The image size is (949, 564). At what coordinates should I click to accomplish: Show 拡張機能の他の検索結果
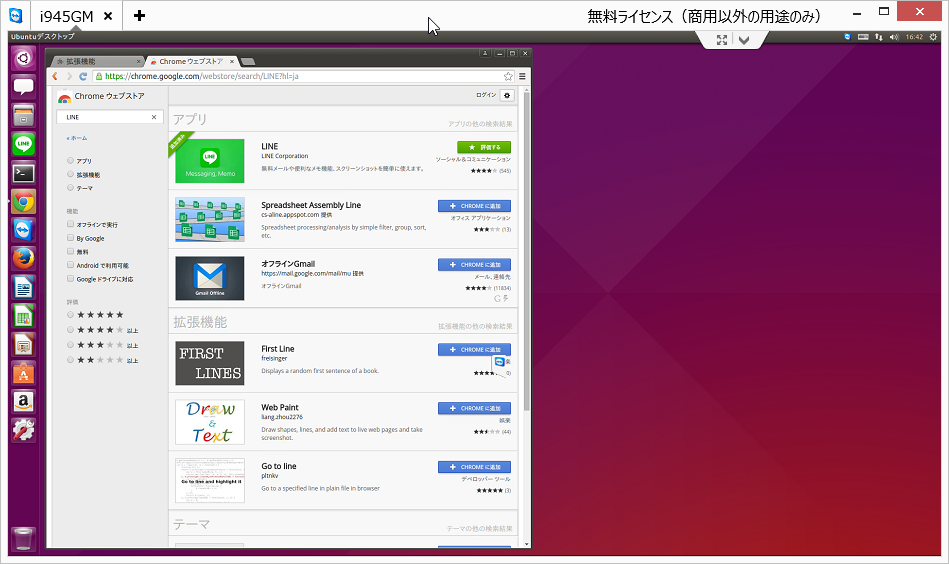[x=475, y=326]
